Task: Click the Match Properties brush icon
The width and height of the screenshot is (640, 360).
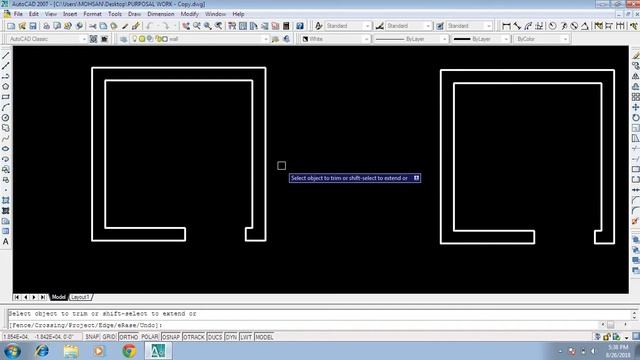Action: pos(125,26)
